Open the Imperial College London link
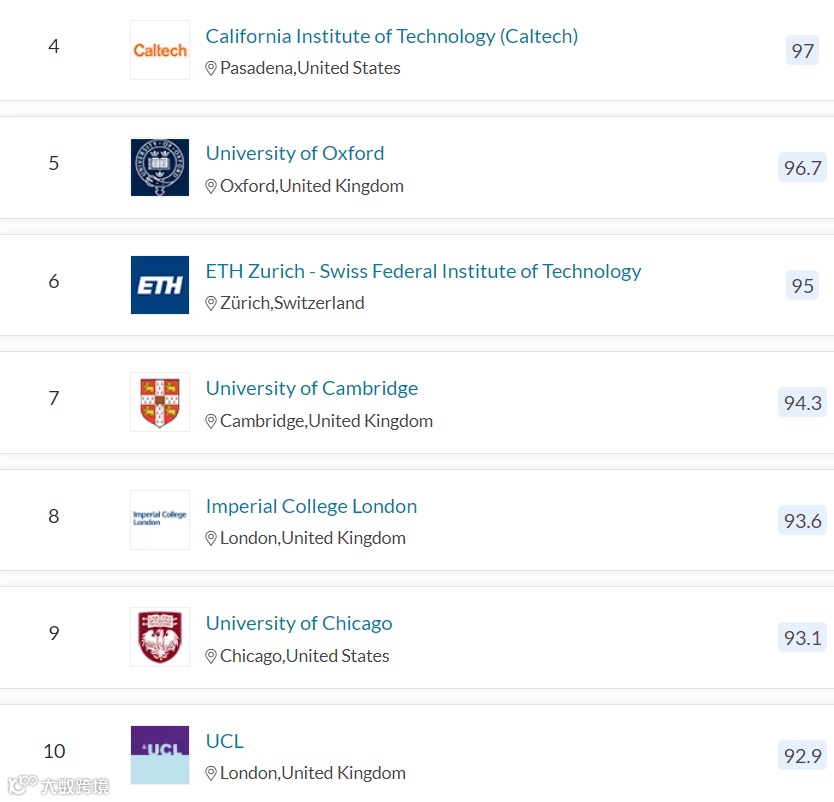 pyautogui.click(x=311, y=506)
